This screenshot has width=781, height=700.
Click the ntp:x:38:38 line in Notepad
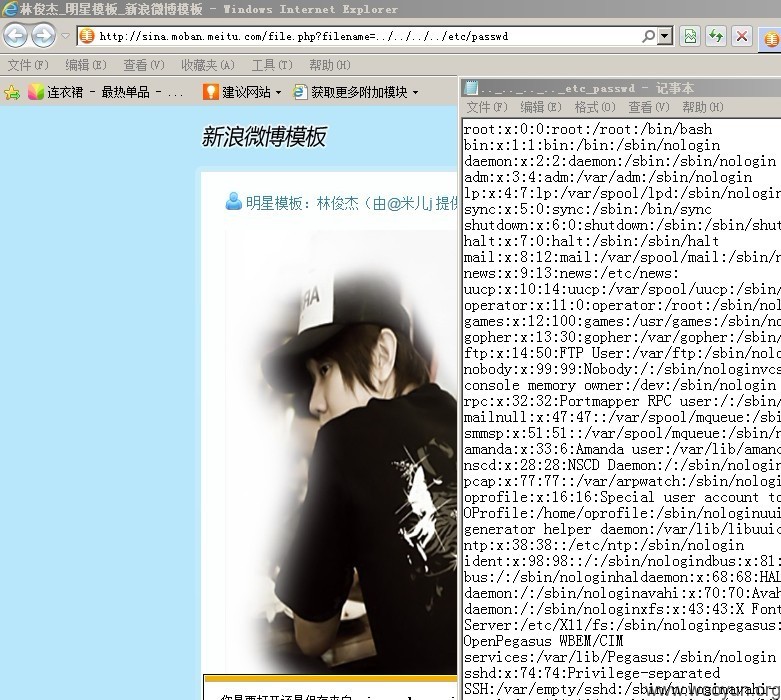click(604, 545)
